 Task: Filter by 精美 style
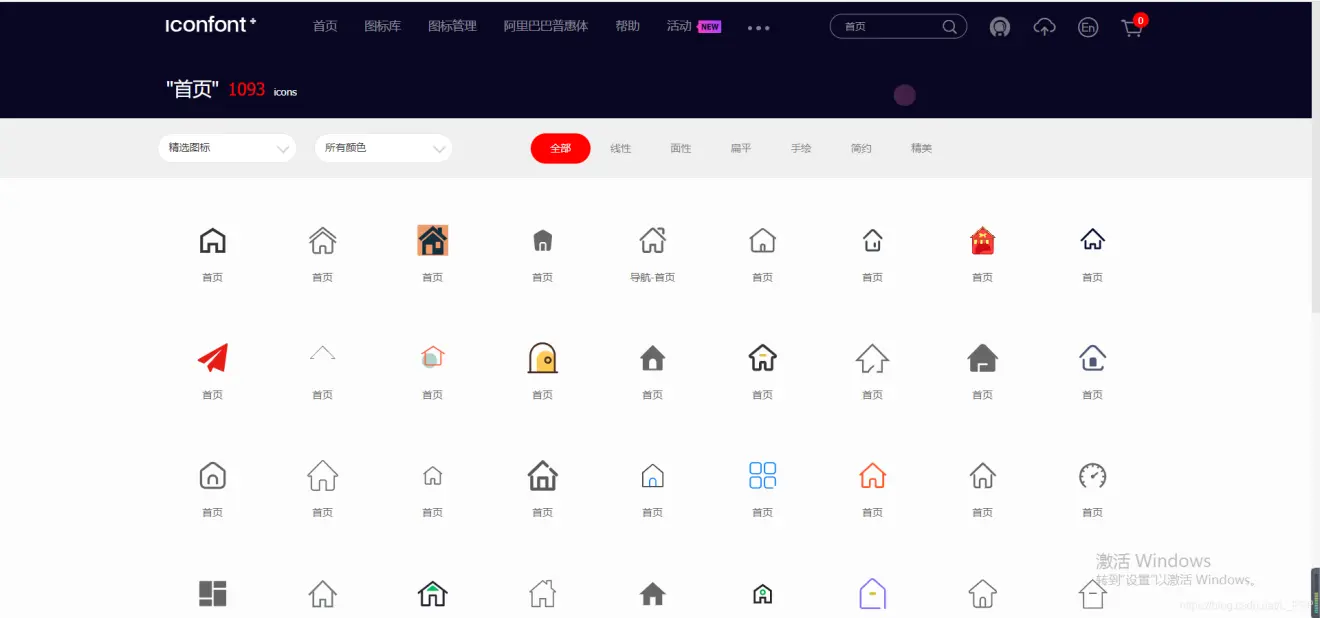coord(921,148)
